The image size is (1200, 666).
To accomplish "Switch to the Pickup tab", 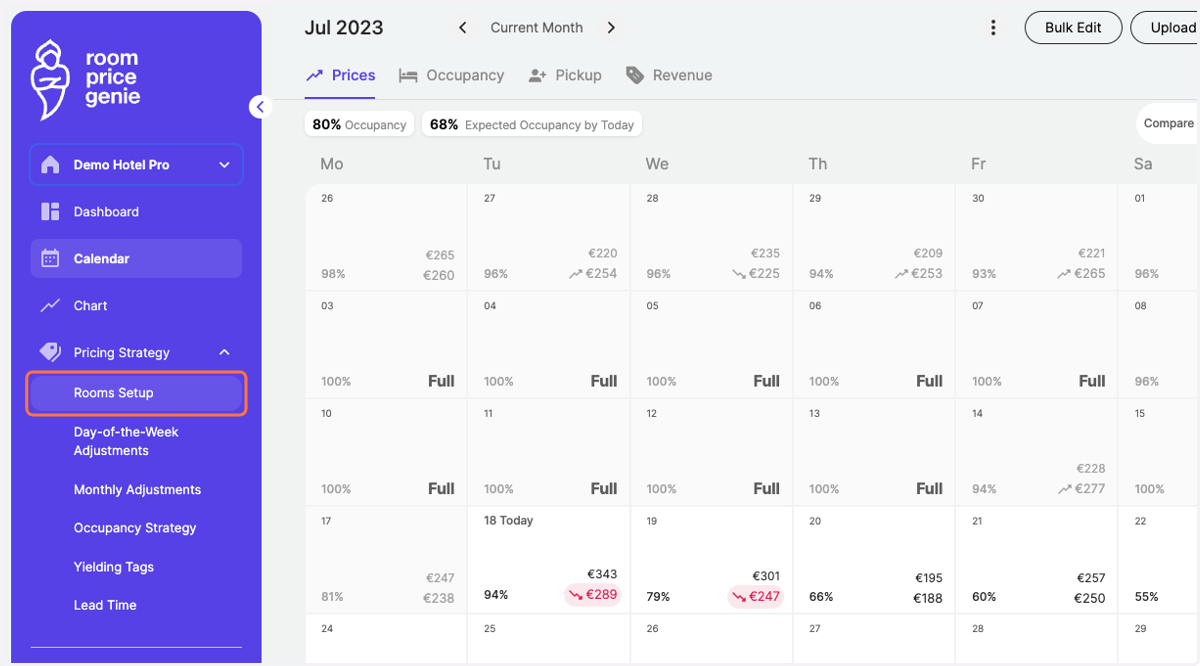I will point(565,75).
